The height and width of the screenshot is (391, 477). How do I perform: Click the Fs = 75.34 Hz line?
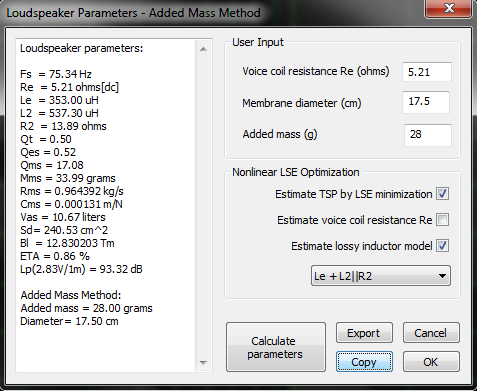[56, 74]
